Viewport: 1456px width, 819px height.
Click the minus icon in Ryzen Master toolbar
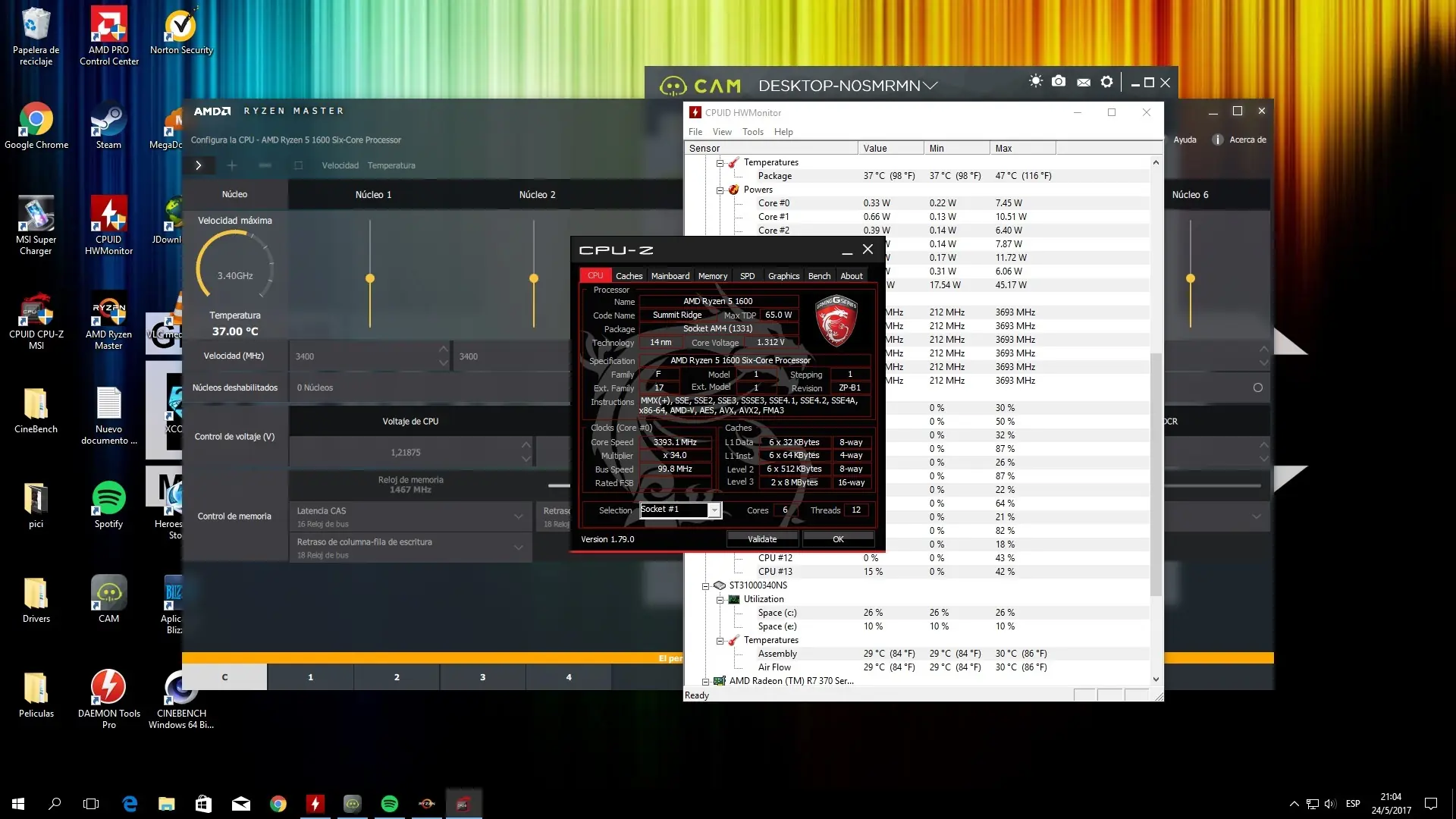coord(265,165)
